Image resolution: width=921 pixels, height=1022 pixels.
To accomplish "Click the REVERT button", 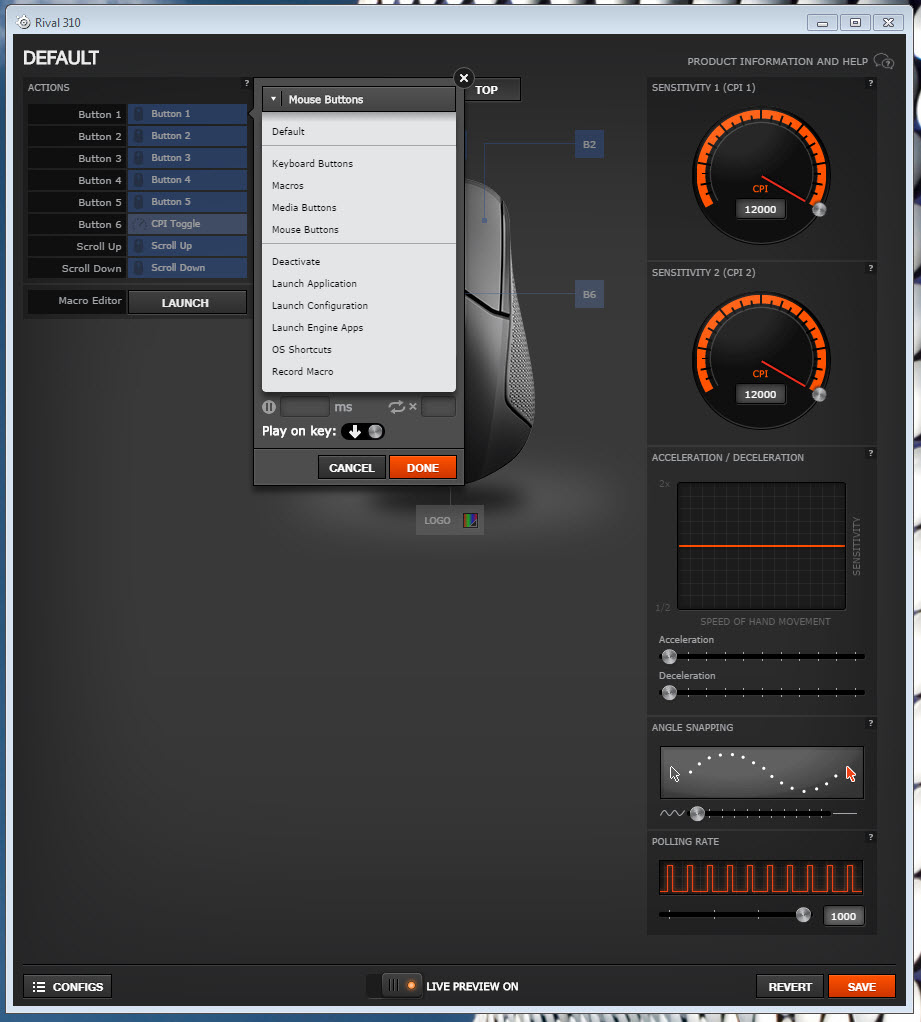I will (790, 987).
